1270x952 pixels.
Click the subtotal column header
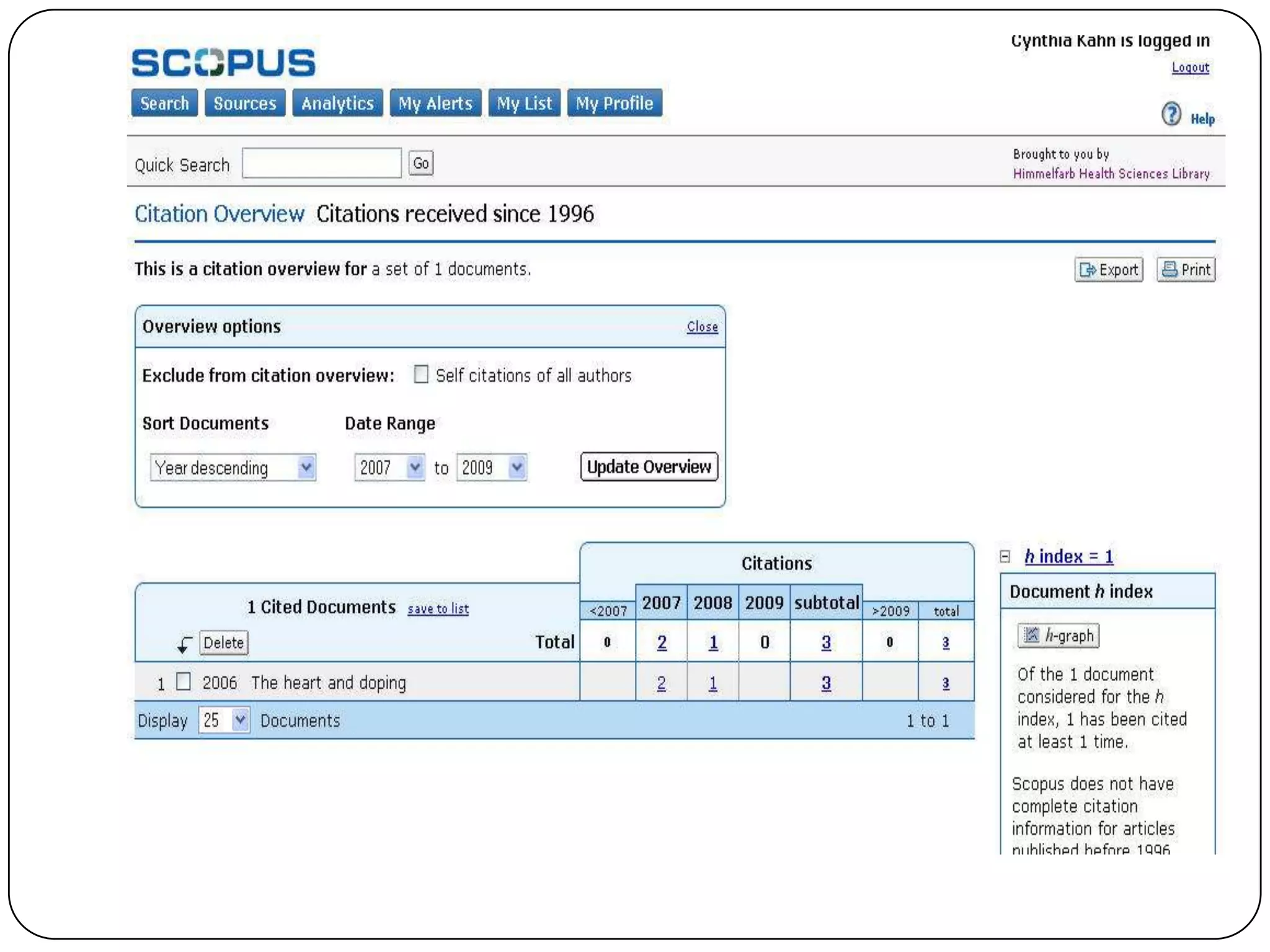click(x=827, y=602)
